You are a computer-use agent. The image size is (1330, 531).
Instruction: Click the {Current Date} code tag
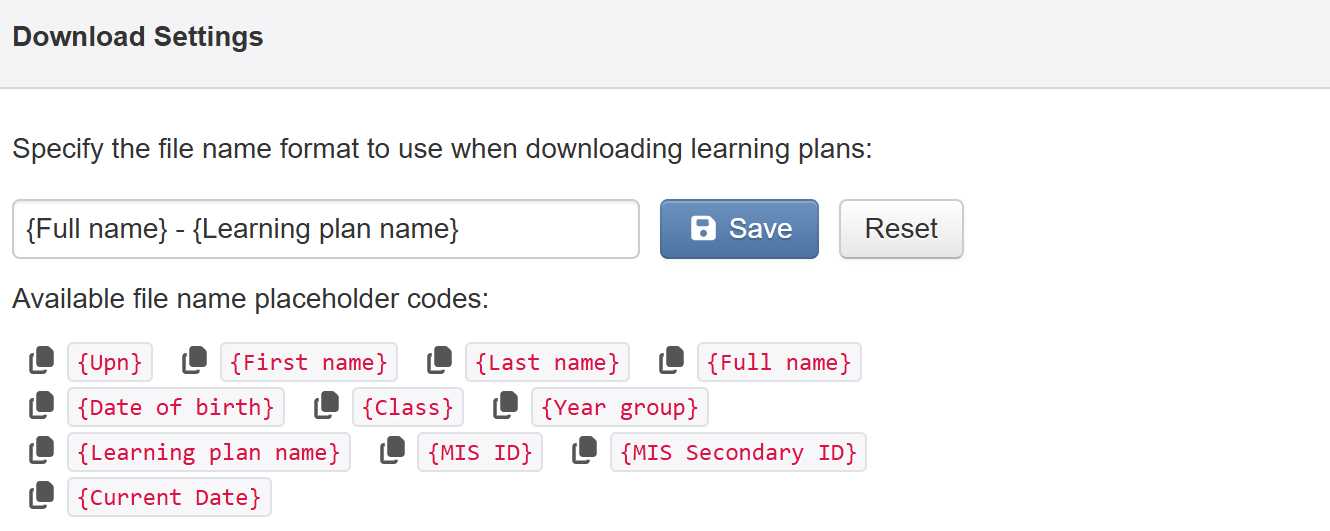tap(169, 497)
